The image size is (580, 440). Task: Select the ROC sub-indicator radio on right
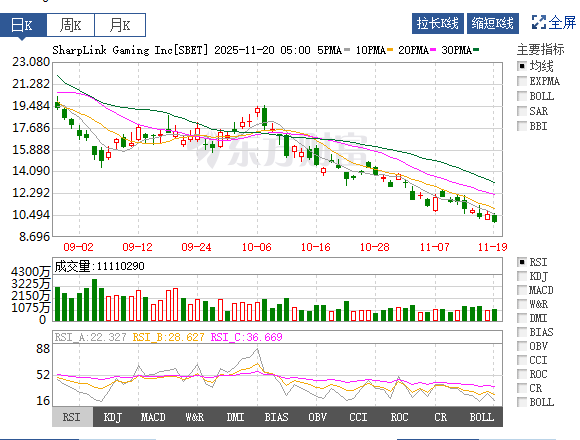(522, 374)
